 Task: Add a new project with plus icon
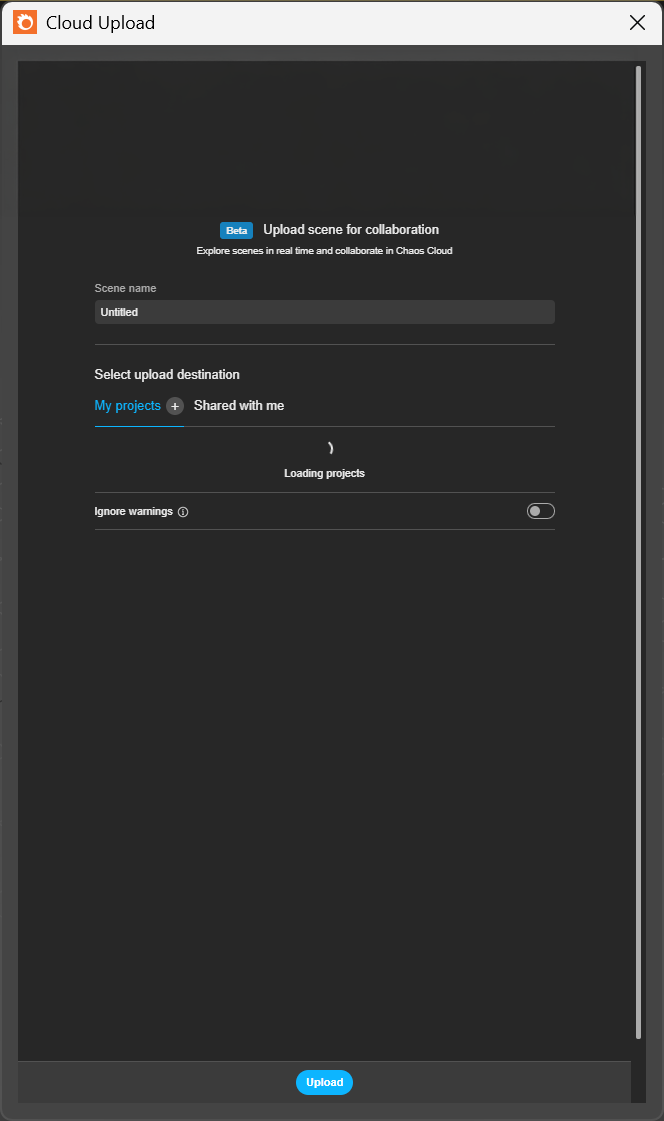click(x=175, y=406)
